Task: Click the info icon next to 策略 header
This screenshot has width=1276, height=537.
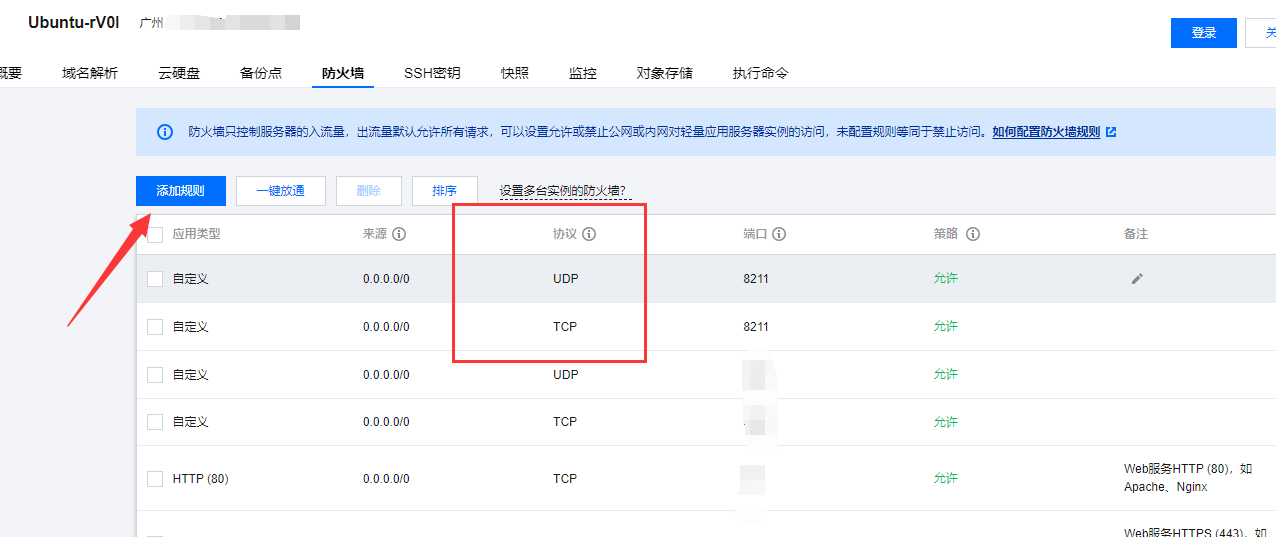Action: click(972, 234)
